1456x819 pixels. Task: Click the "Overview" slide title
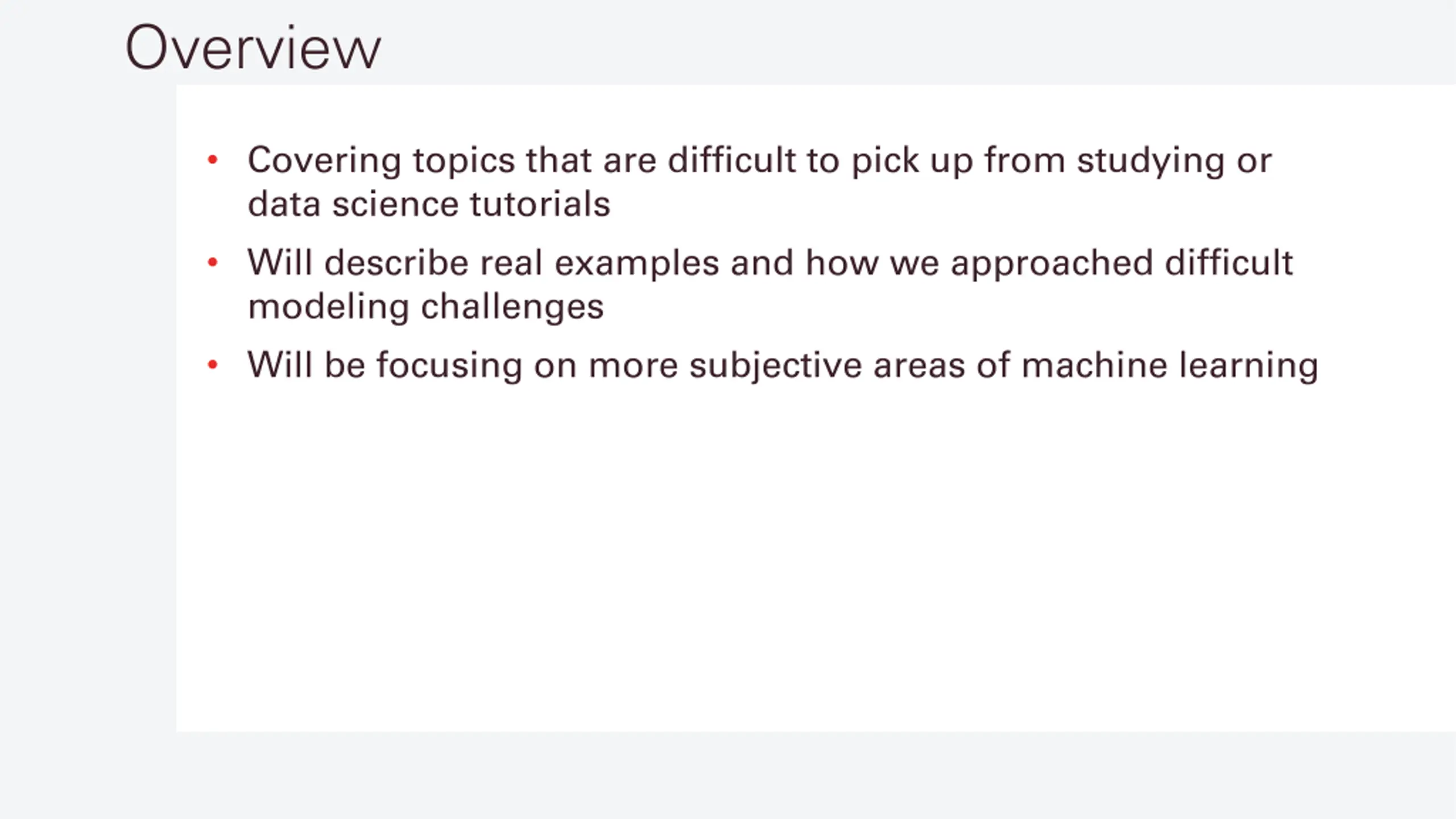tap(253, 48)
